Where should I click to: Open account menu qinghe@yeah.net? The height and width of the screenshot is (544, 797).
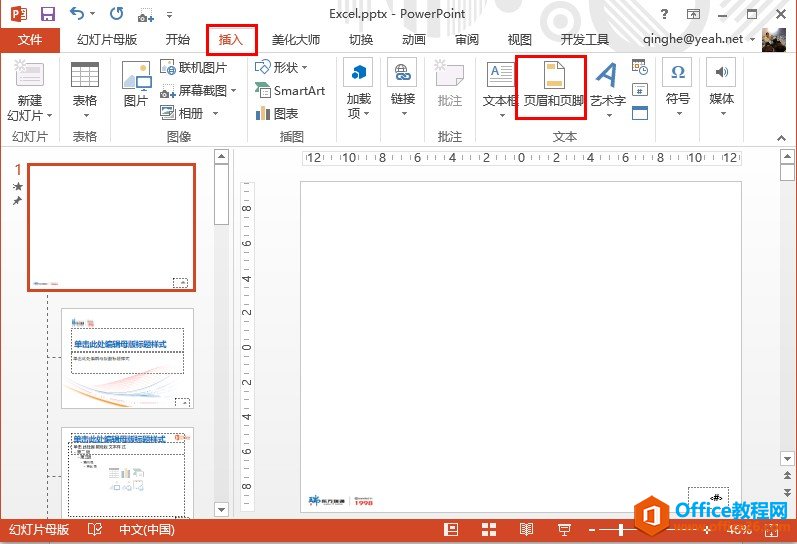pos(698,39)
